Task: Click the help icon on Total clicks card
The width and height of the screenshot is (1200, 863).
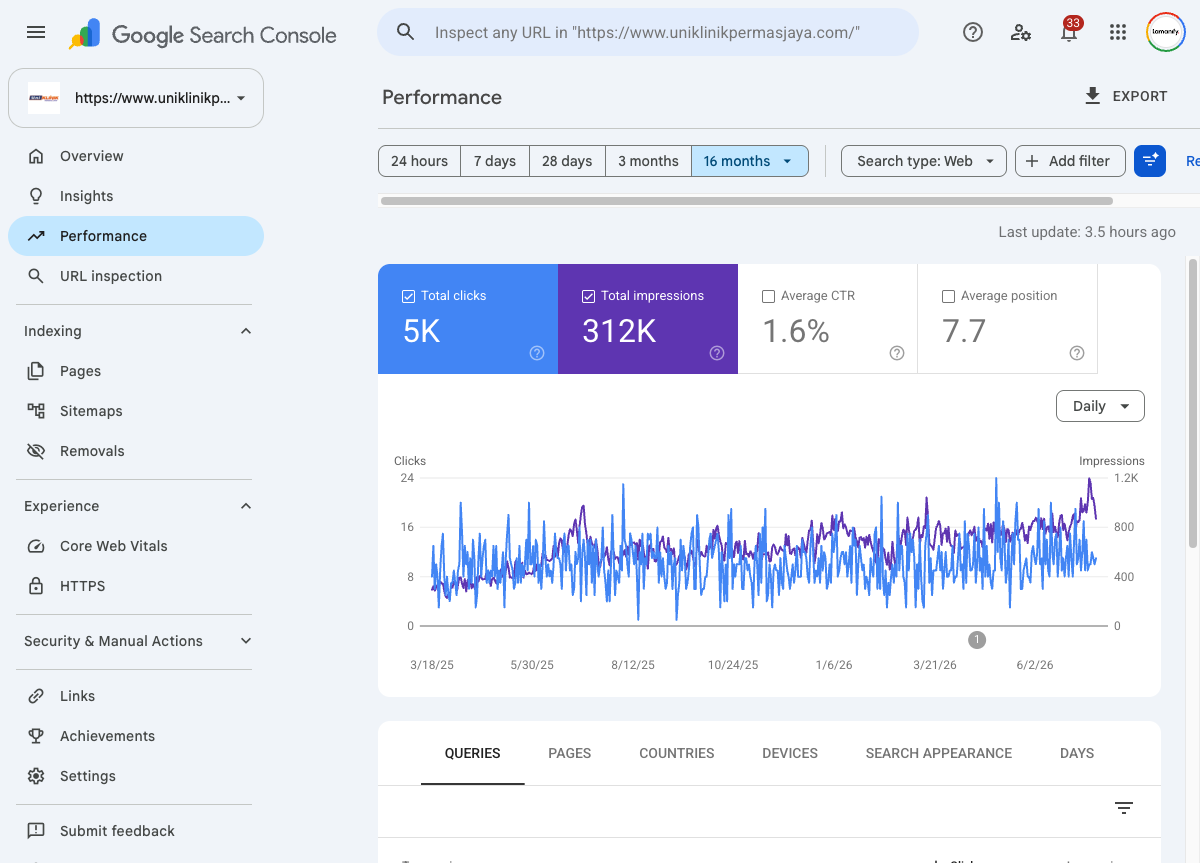Action: point(537,353)
